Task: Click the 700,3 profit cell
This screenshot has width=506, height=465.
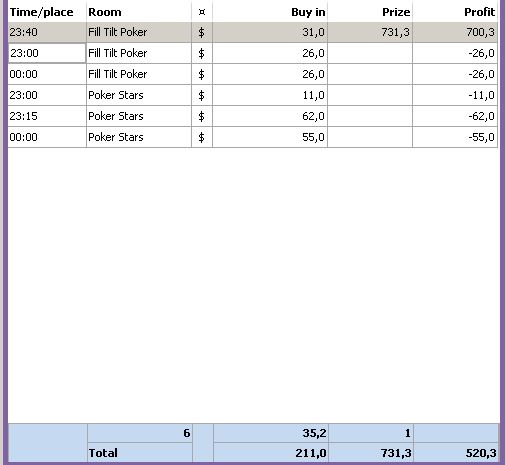Action: click(455, 32)
